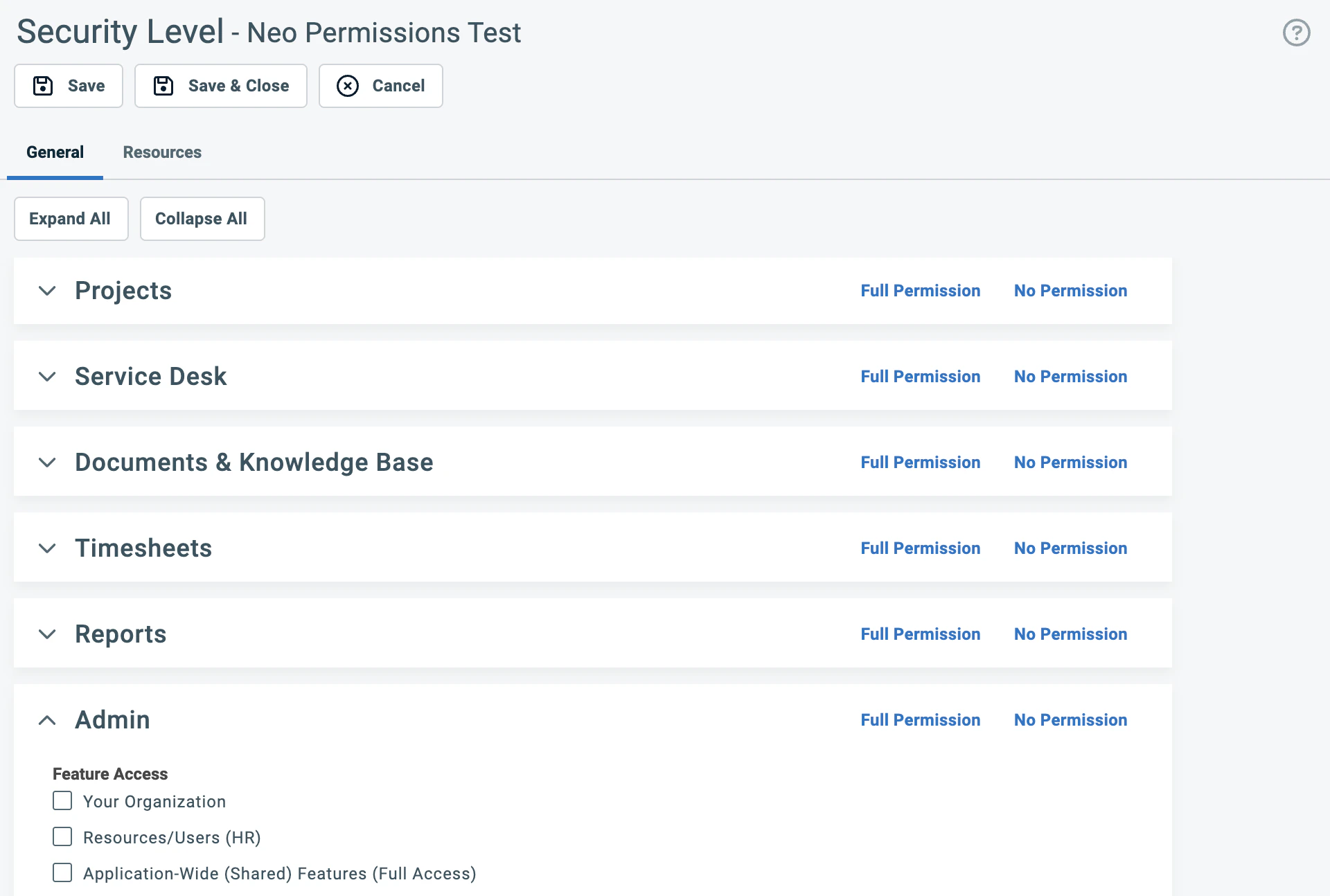Screen dimensions: 1330x896
Task: Set Full Permission for Projects
Action: (920, 291)
